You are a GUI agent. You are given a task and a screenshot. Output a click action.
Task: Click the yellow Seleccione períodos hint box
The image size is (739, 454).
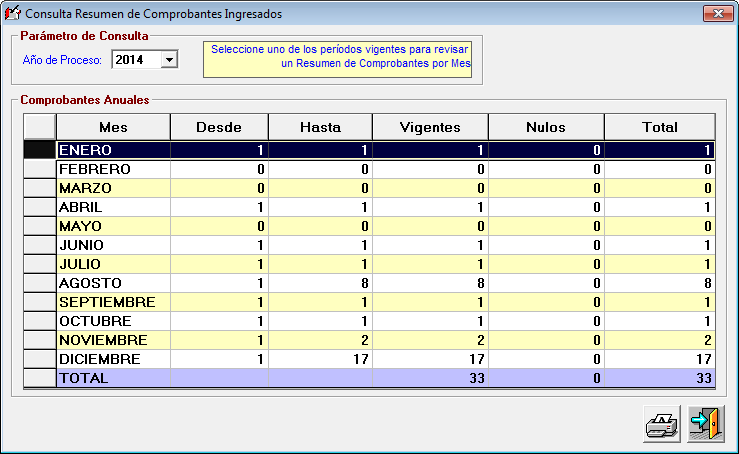click(x=337, y=60)
